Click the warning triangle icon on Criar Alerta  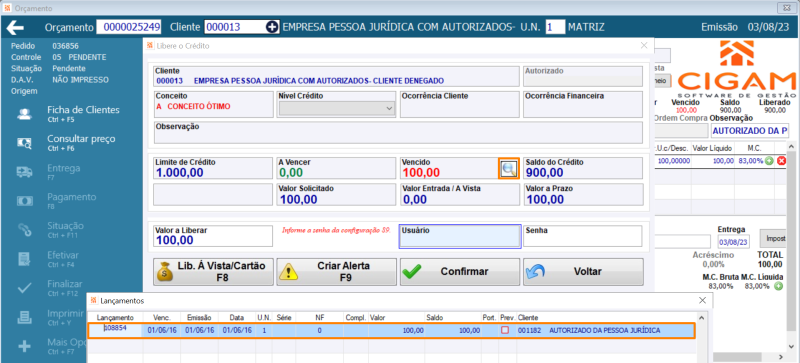point(289,272)
